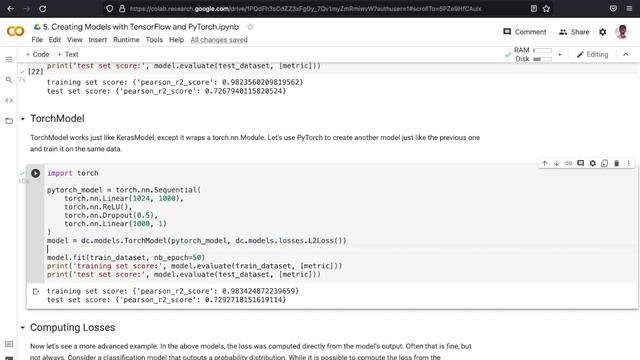The image size is (640, 360).
Task: Bookmark this page with the star icon
Action: [x=546, y=8]
